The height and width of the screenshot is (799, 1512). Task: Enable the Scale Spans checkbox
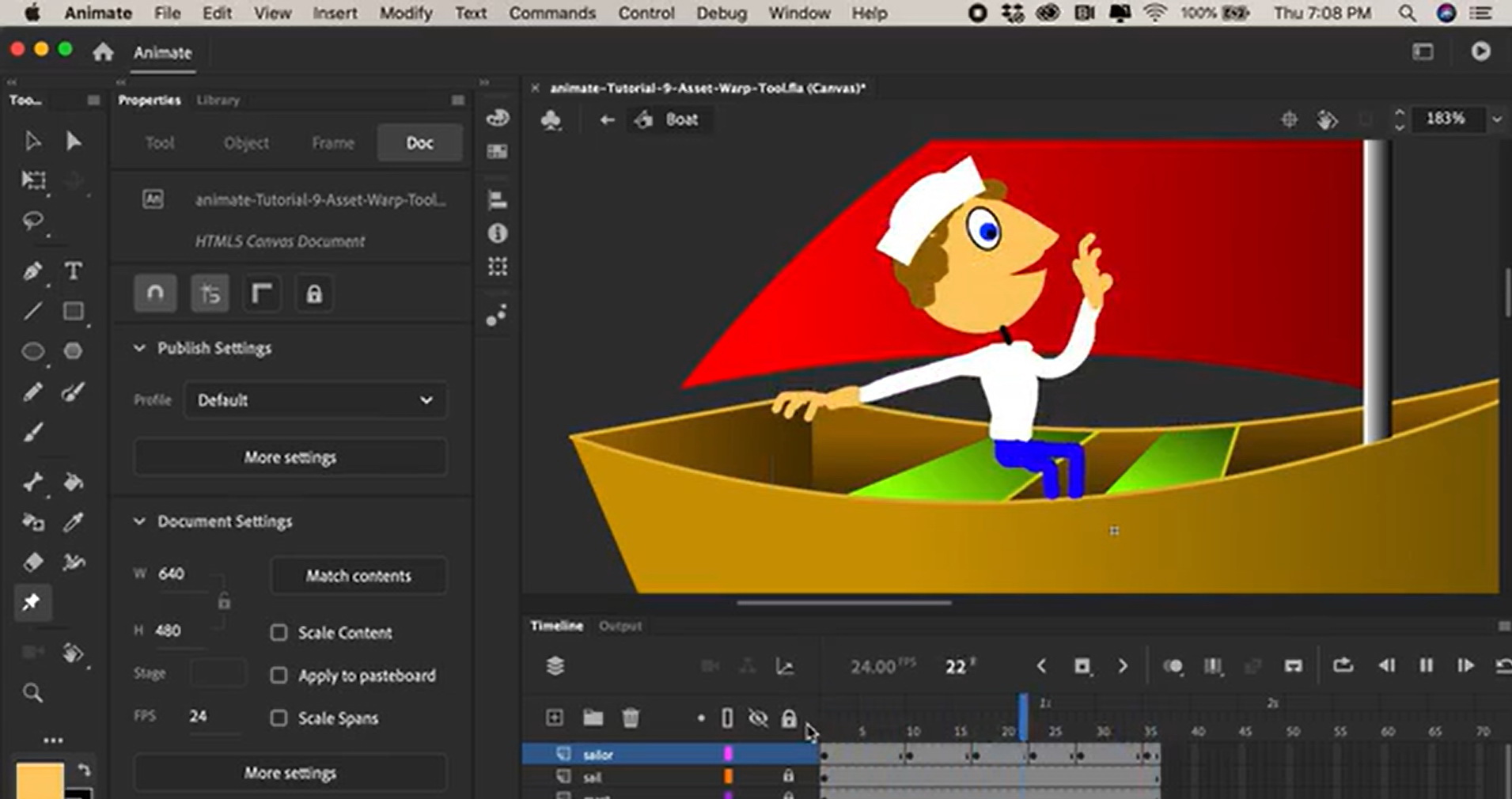click(x=279, y=718)
